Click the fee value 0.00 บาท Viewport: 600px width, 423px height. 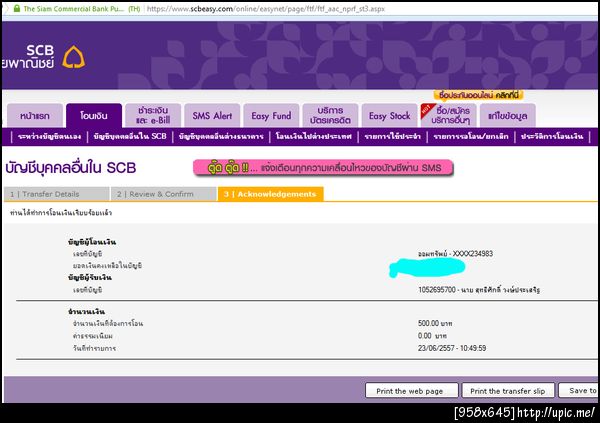432,336
